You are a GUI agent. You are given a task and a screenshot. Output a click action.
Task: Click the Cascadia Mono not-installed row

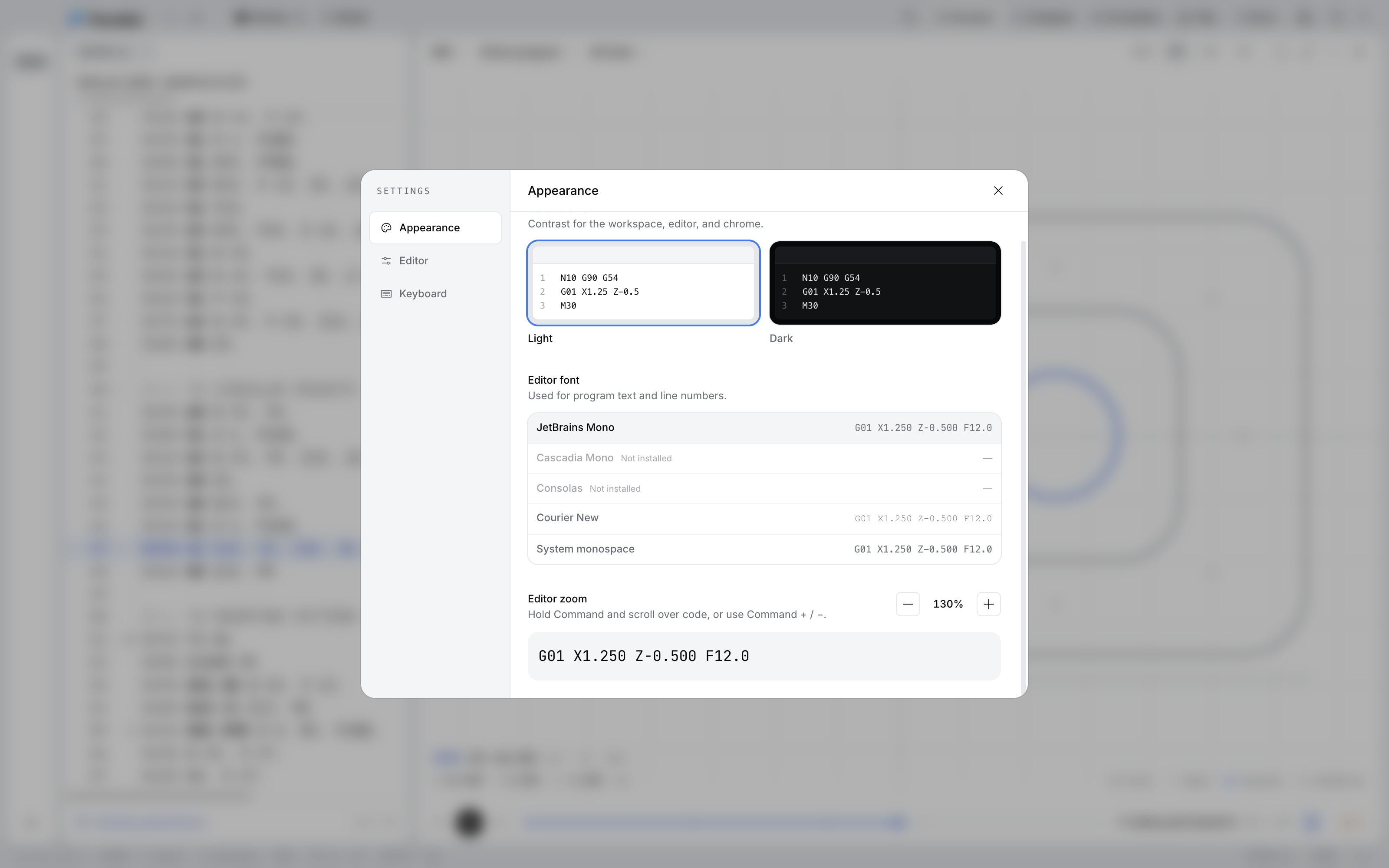pos(764,458)
